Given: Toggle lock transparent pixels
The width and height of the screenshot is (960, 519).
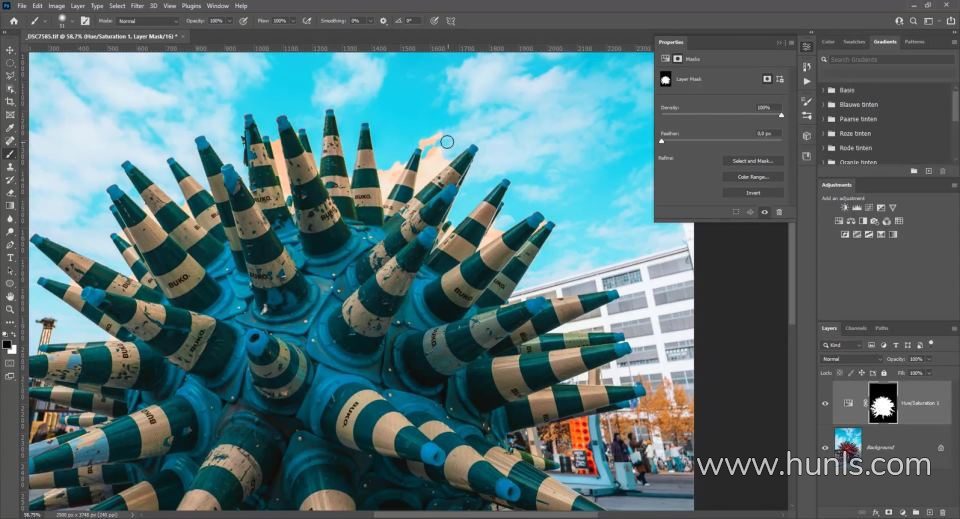Looking at the screenshot, I should 840,373.
